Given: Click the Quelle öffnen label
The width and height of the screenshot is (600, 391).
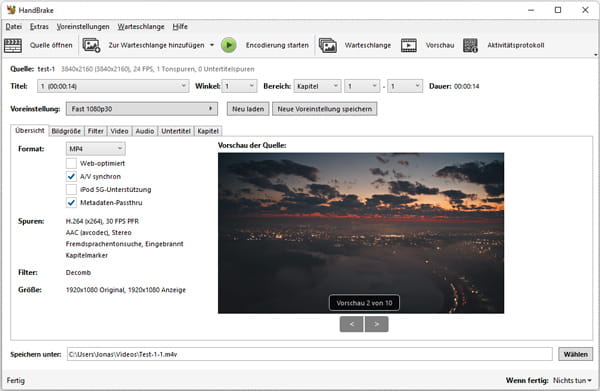Looking at the screenshot, I should pyautogui.click(x=51, y=45).
